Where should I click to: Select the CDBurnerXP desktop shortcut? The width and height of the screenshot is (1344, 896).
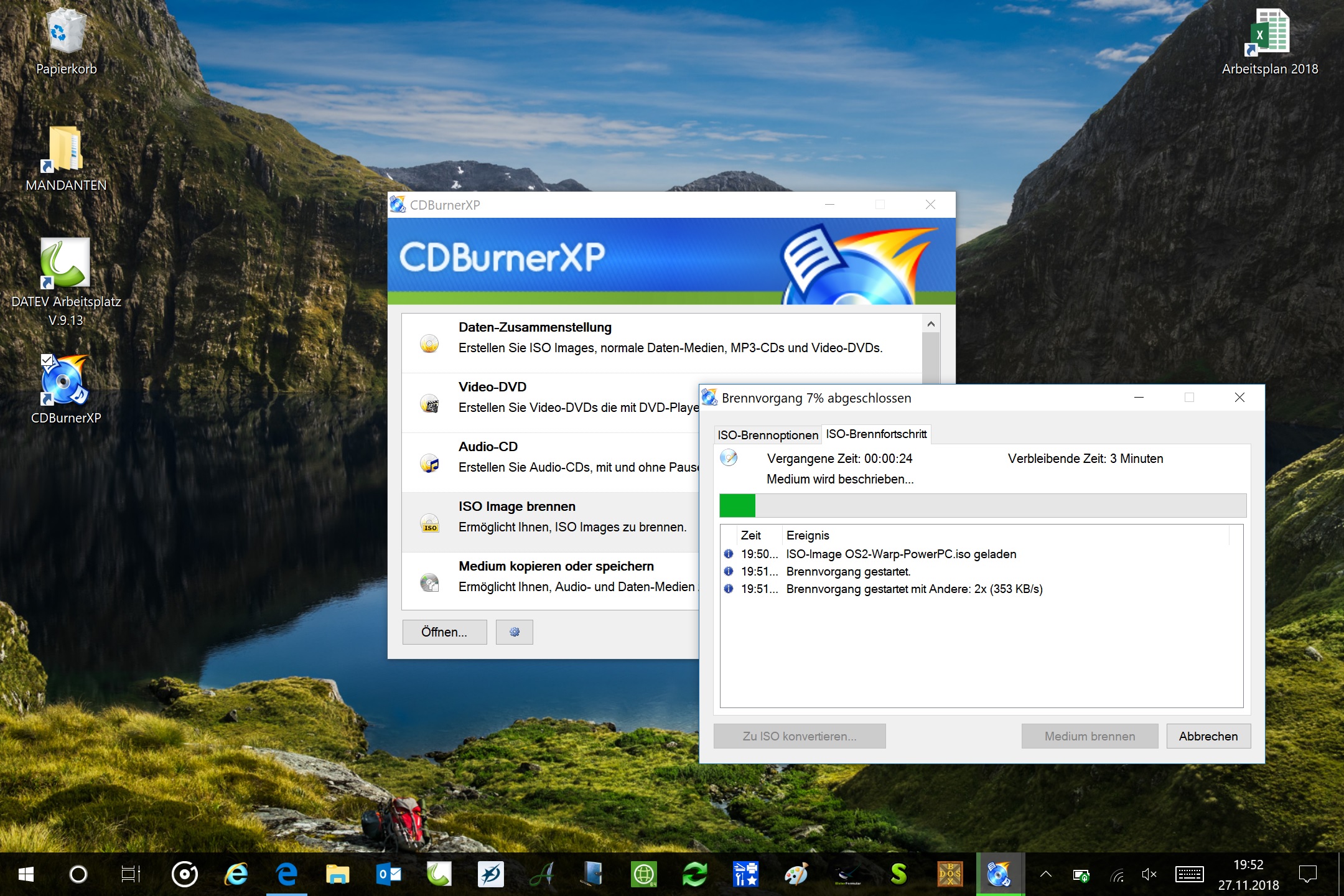(66, 389)
